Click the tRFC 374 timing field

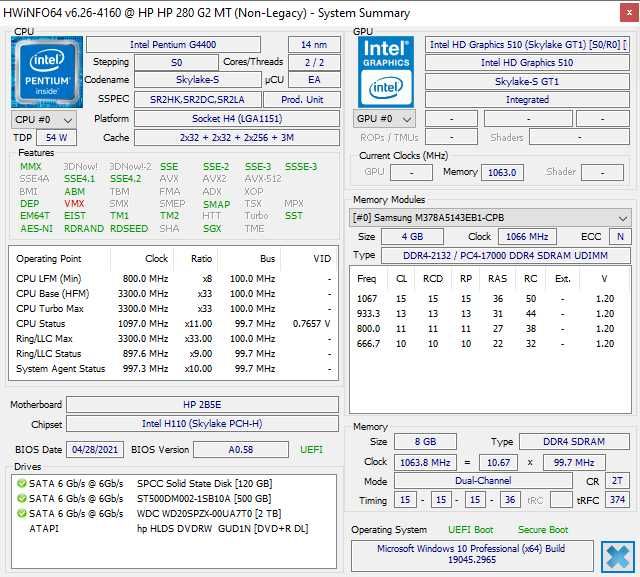click(x=618, y=500)
